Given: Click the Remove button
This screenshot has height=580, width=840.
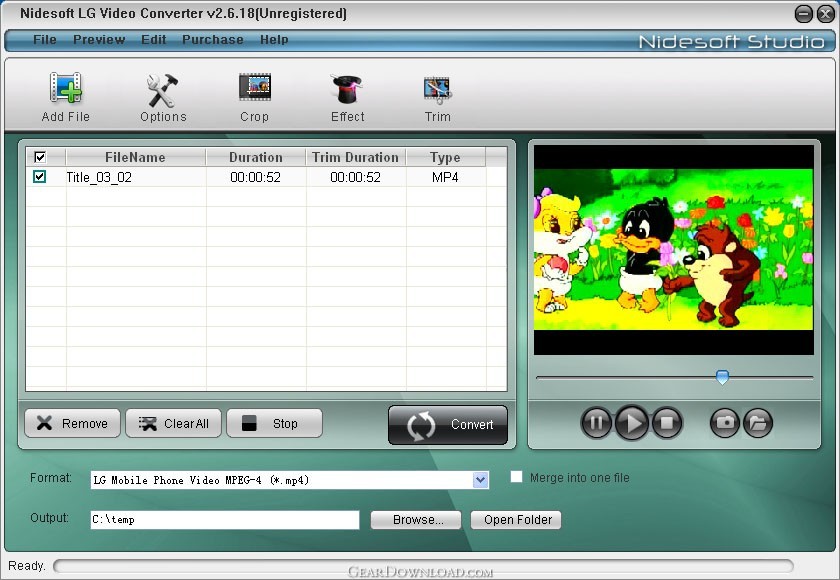Looking at the screenshot, I should [x=72, y=423].
